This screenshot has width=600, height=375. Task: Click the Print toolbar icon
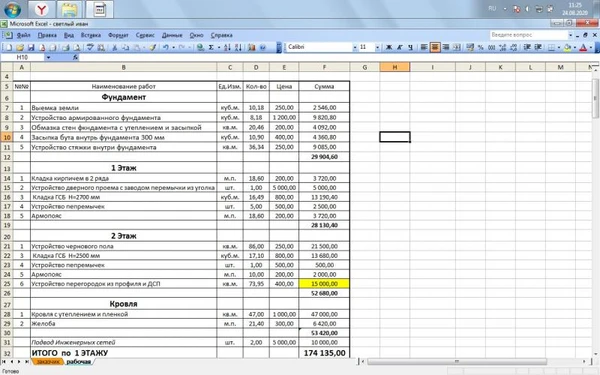pos(65,47)
